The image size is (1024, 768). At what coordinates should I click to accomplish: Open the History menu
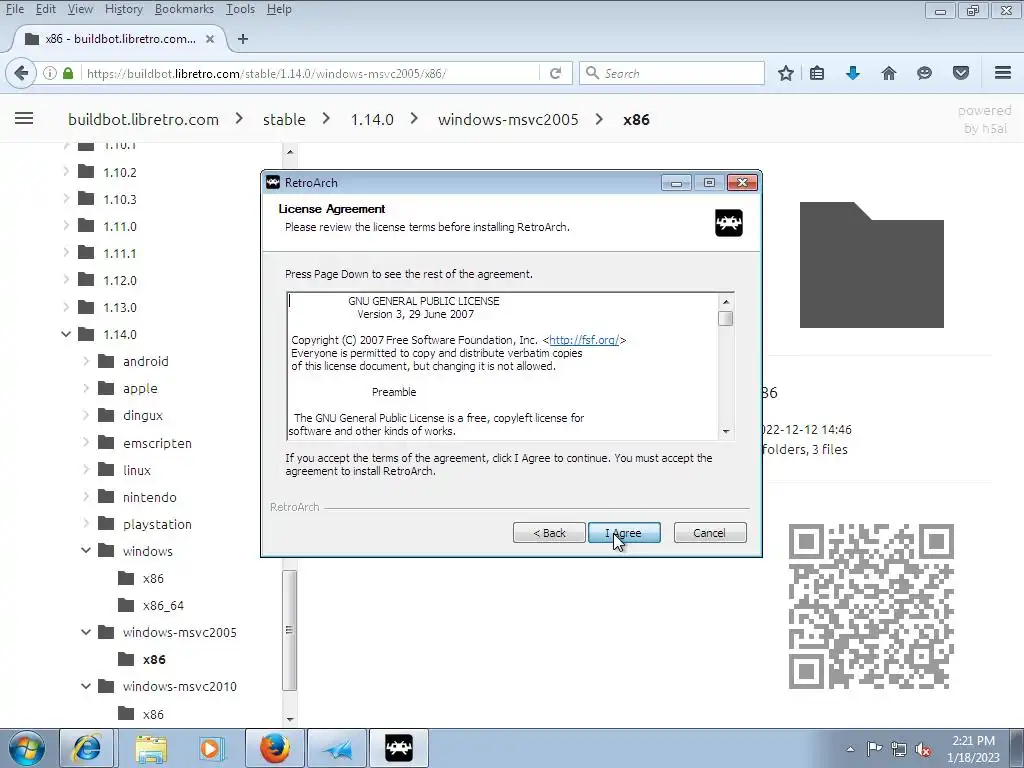(x=123, y=9)
